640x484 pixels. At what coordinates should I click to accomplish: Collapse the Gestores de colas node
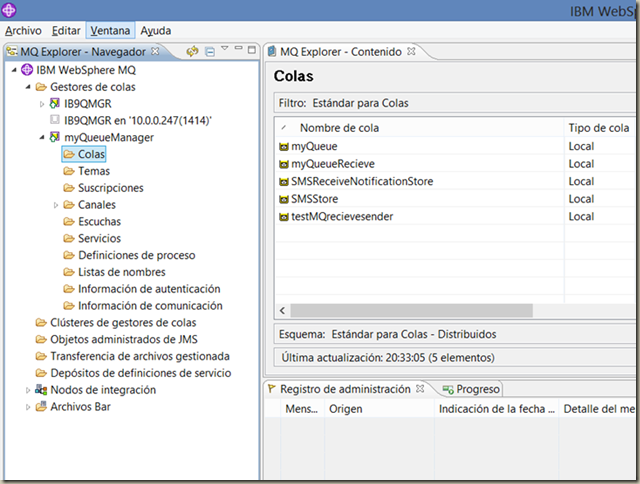click(28, 87)
